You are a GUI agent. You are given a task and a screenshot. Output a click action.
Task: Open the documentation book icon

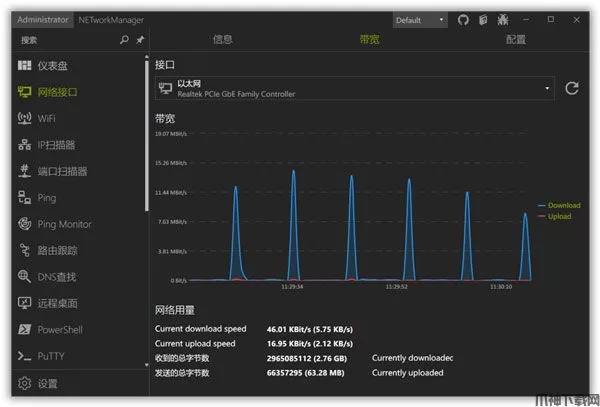pos(483,20)
